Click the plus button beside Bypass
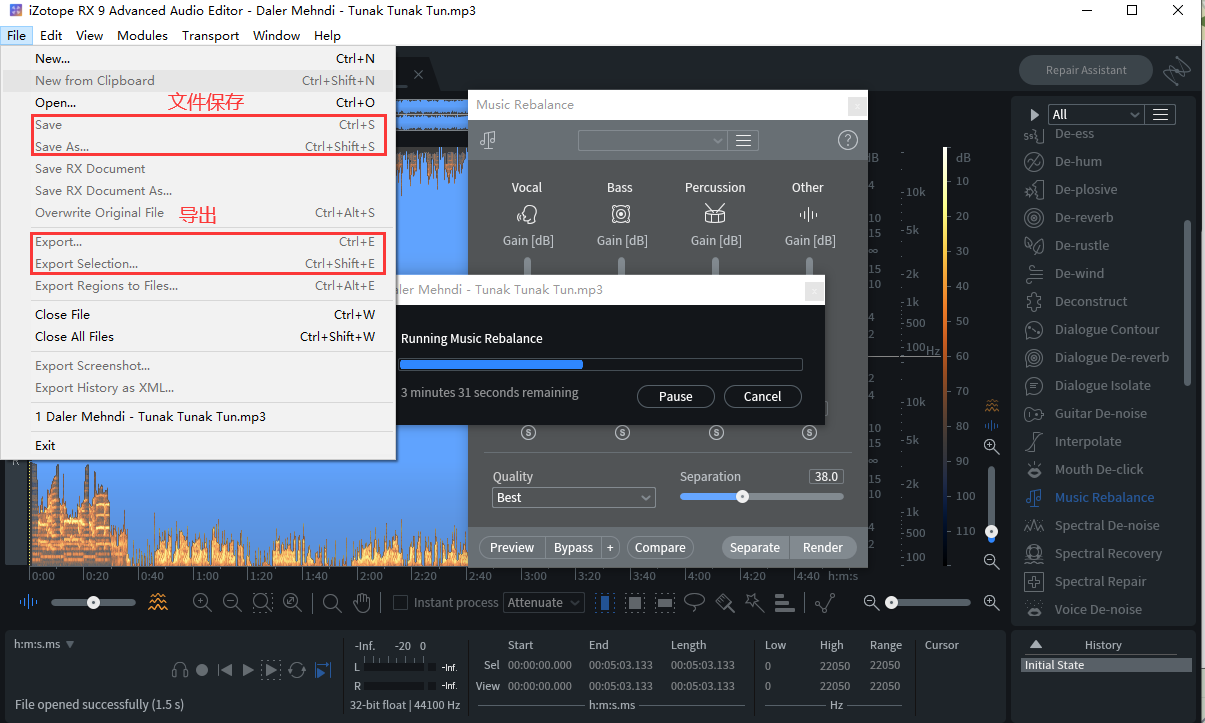1205x723 pixels. [611, 547]
